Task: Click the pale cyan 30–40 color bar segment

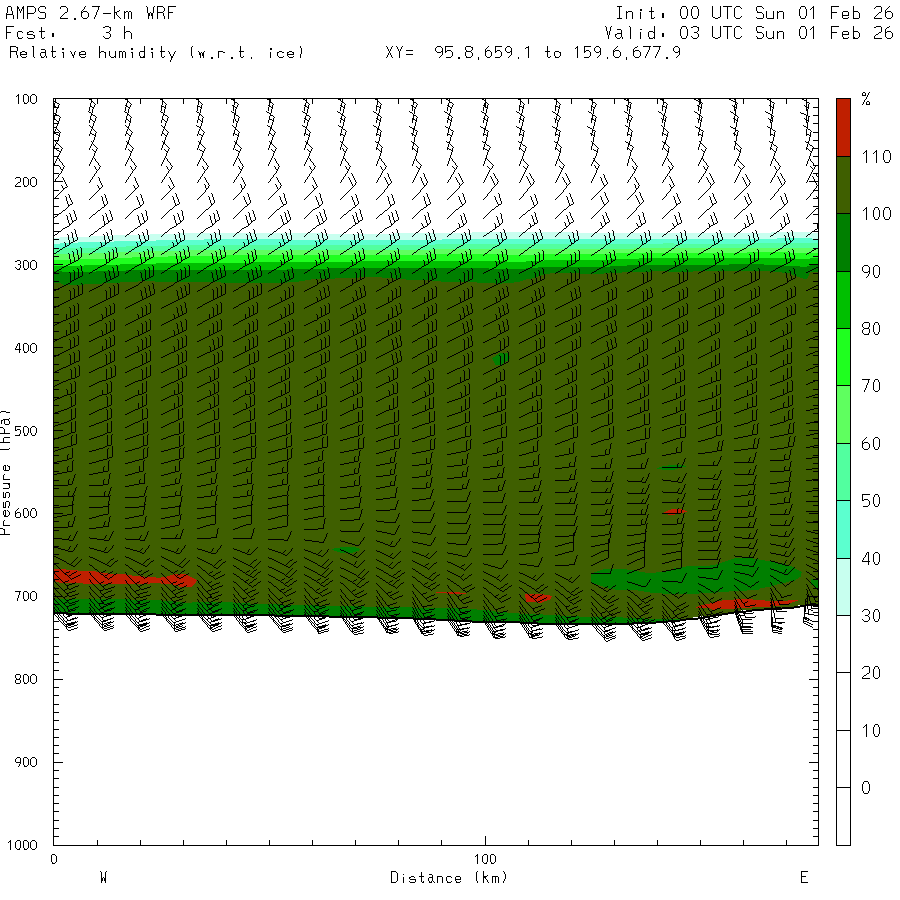Action: coord(843,587)
